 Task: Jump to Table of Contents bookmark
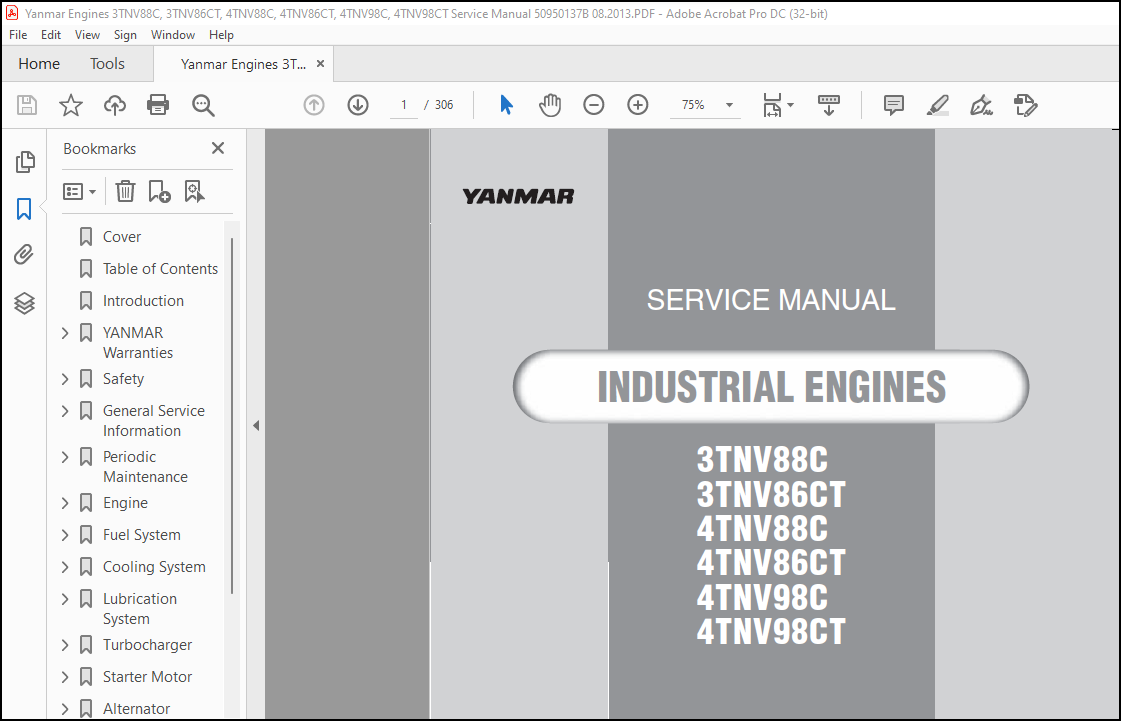tap(160, 269)
